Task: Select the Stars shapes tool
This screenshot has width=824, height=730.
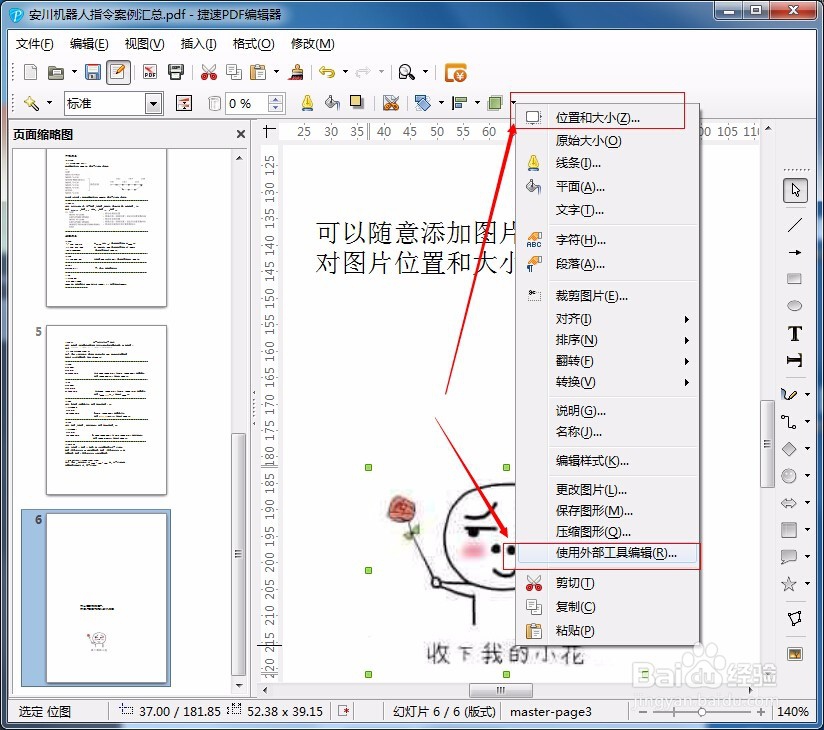Action: point(789,584)
